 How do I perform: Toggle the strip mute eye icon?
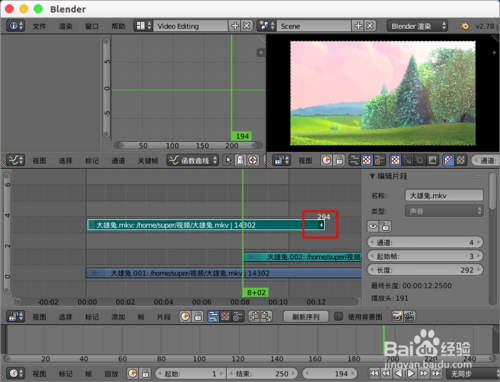click(x=373, y=227)
